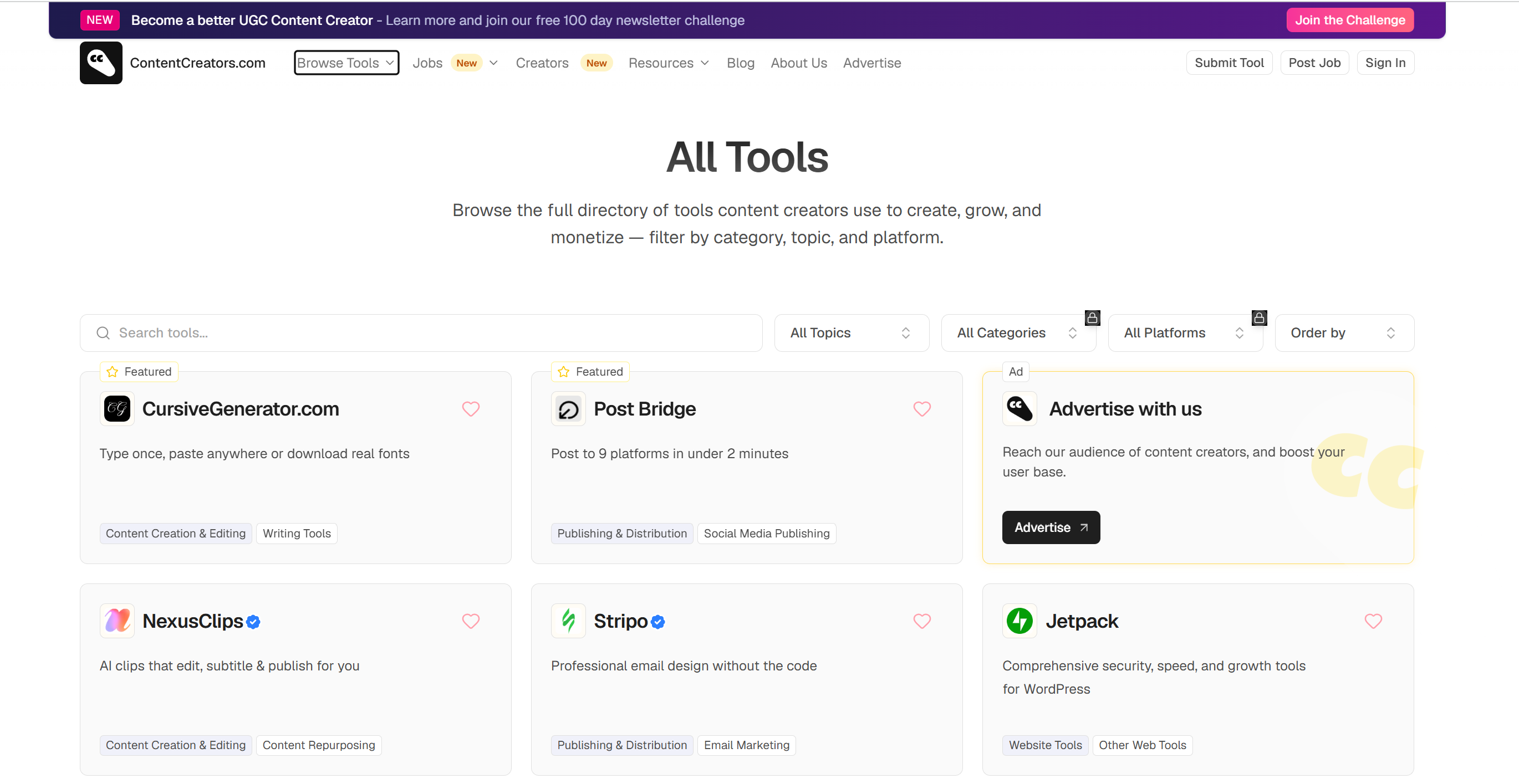Click the Stripo logo icon
This screenshot has height=784, width=1519.
[568, 621]
